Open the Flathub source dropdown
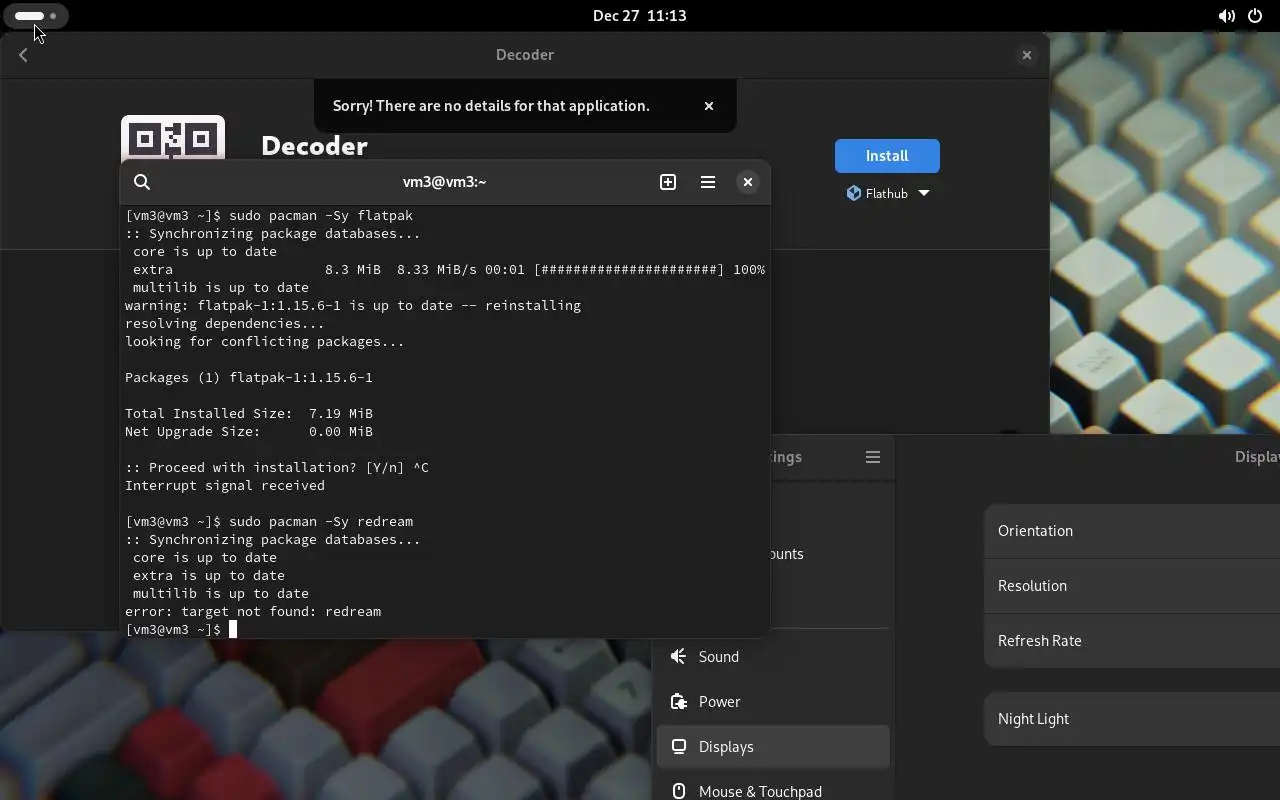Screen dimensions: 1280x800 (887, 193)
